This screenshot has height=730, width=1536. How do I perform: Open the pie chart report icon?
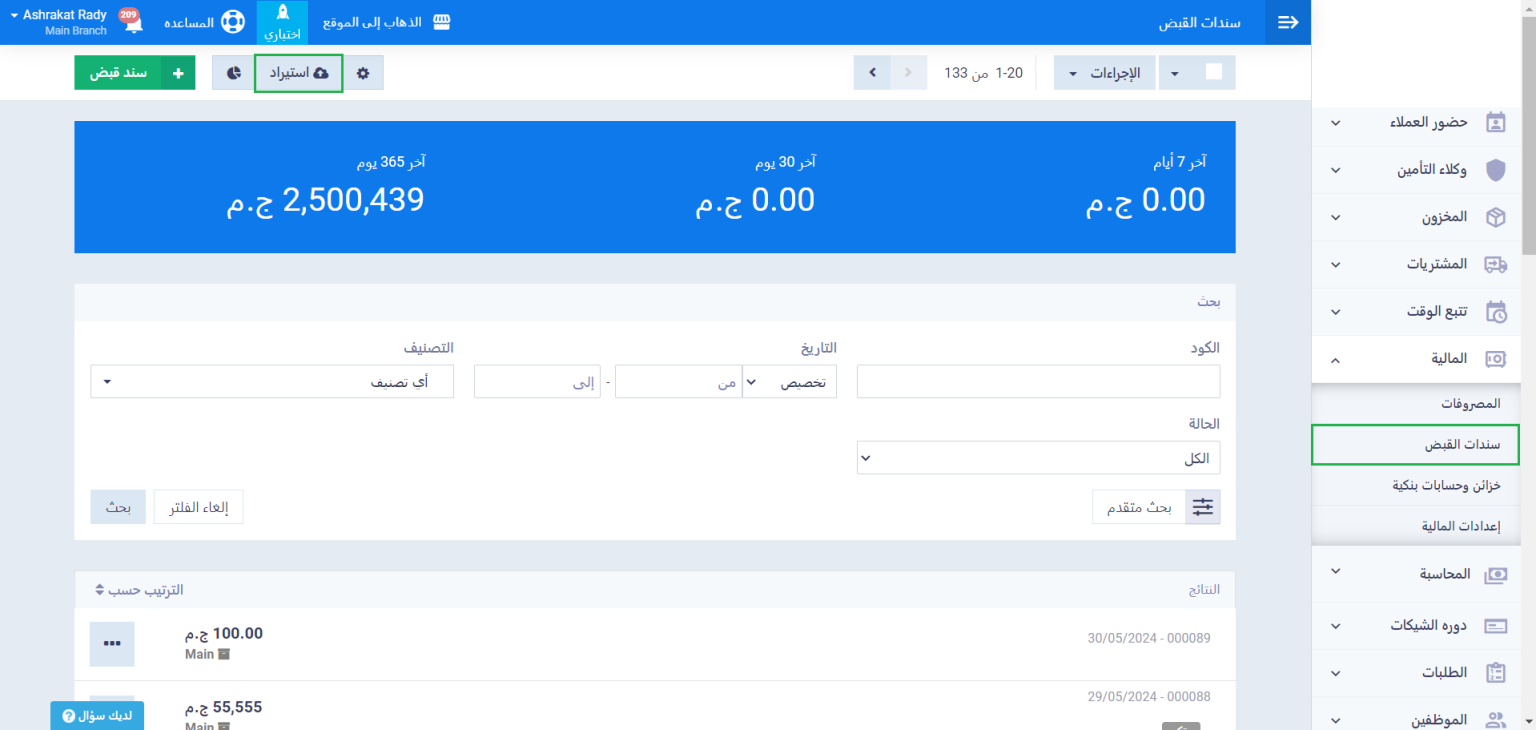[x=233, y=73]
